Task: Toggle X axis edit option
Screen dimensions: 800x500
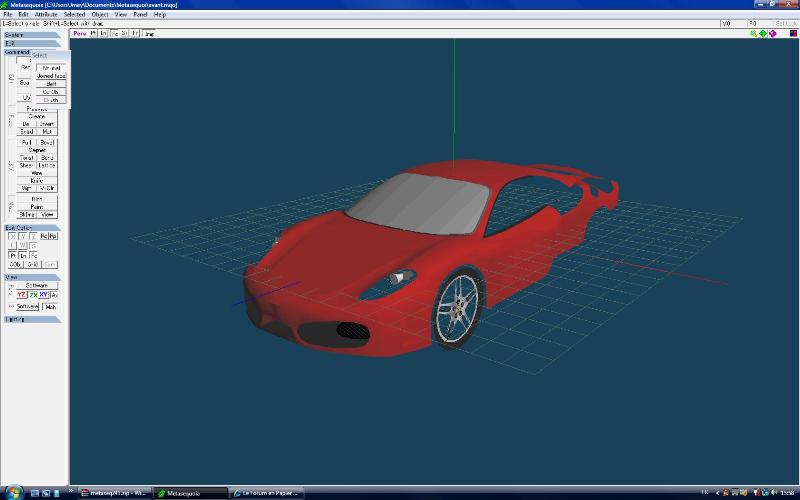Action: coord(13,236)
